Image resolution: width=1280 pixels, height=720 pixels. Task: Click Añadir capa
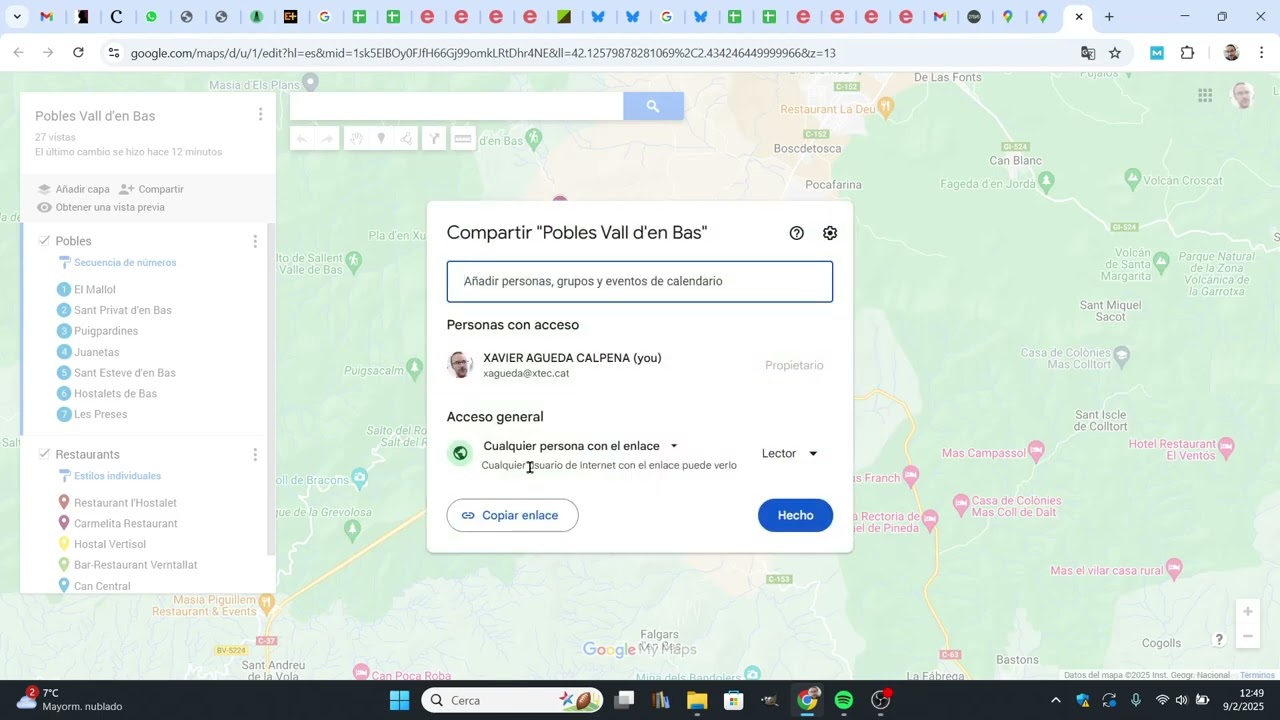[74, 189]
